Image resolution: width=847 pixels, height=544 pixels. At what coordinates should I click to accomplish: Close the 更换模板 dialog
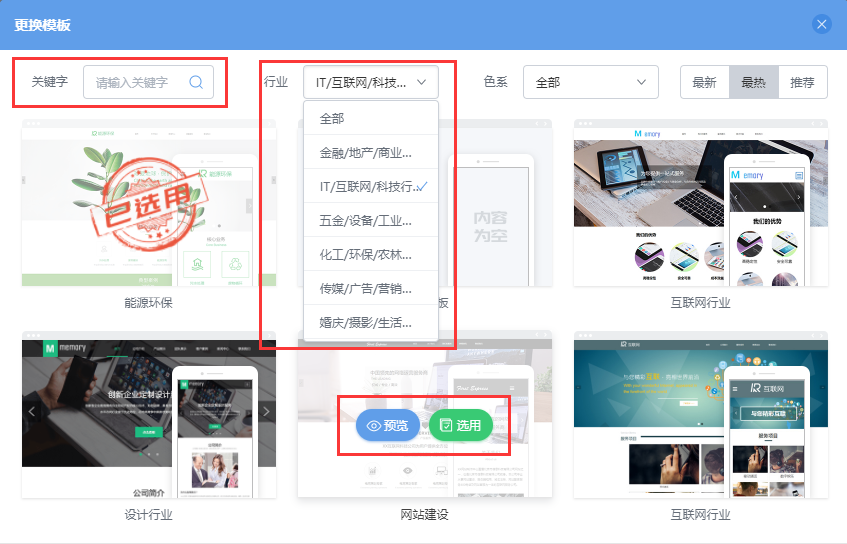822,25
